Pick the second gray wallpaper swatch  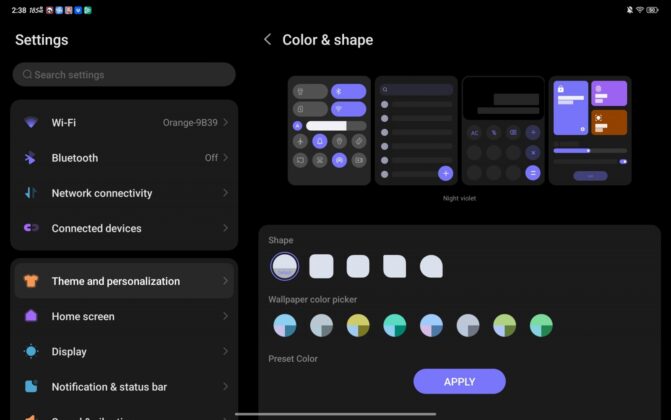468,325
